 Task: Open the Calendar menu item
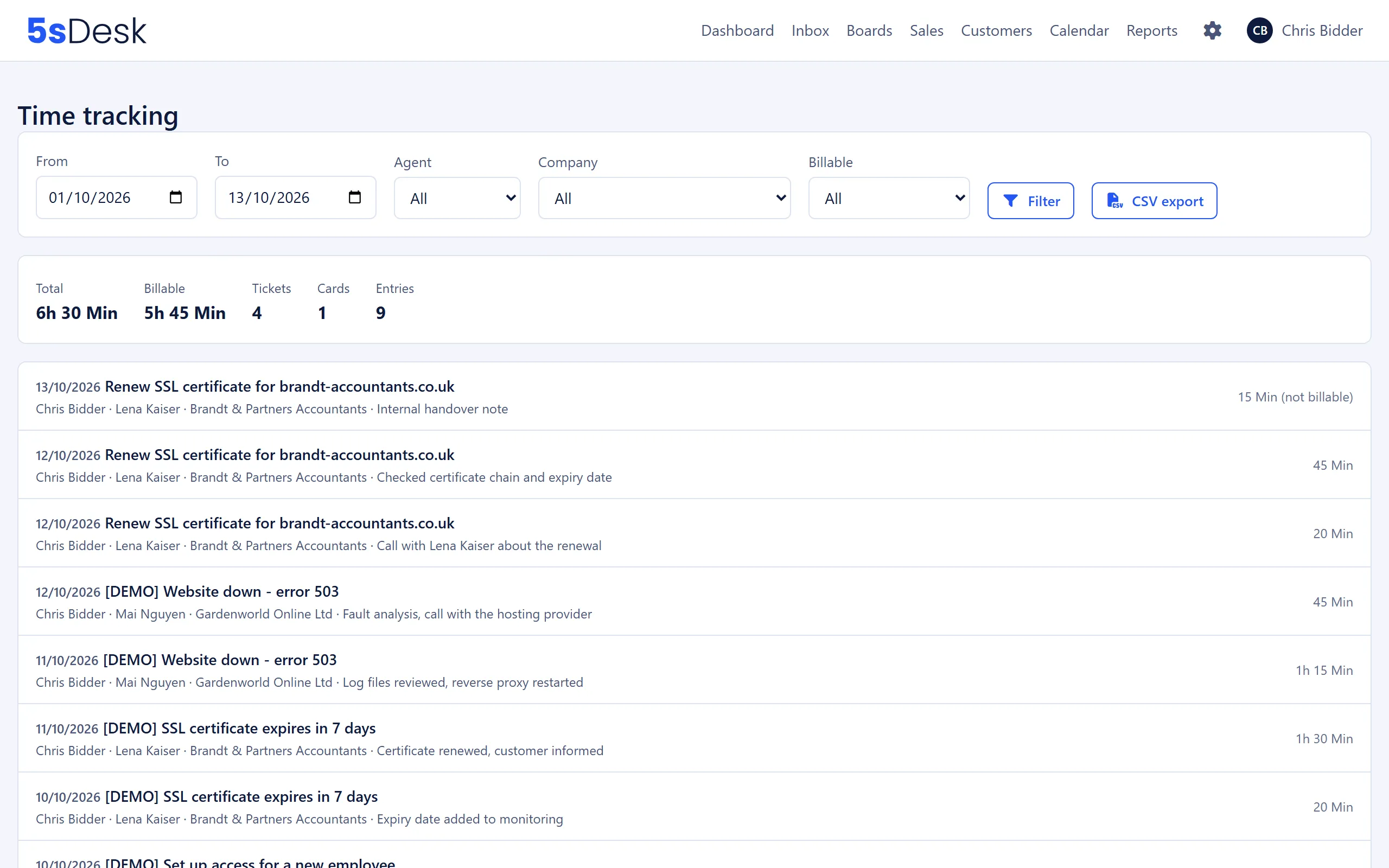coord(1079,30)
